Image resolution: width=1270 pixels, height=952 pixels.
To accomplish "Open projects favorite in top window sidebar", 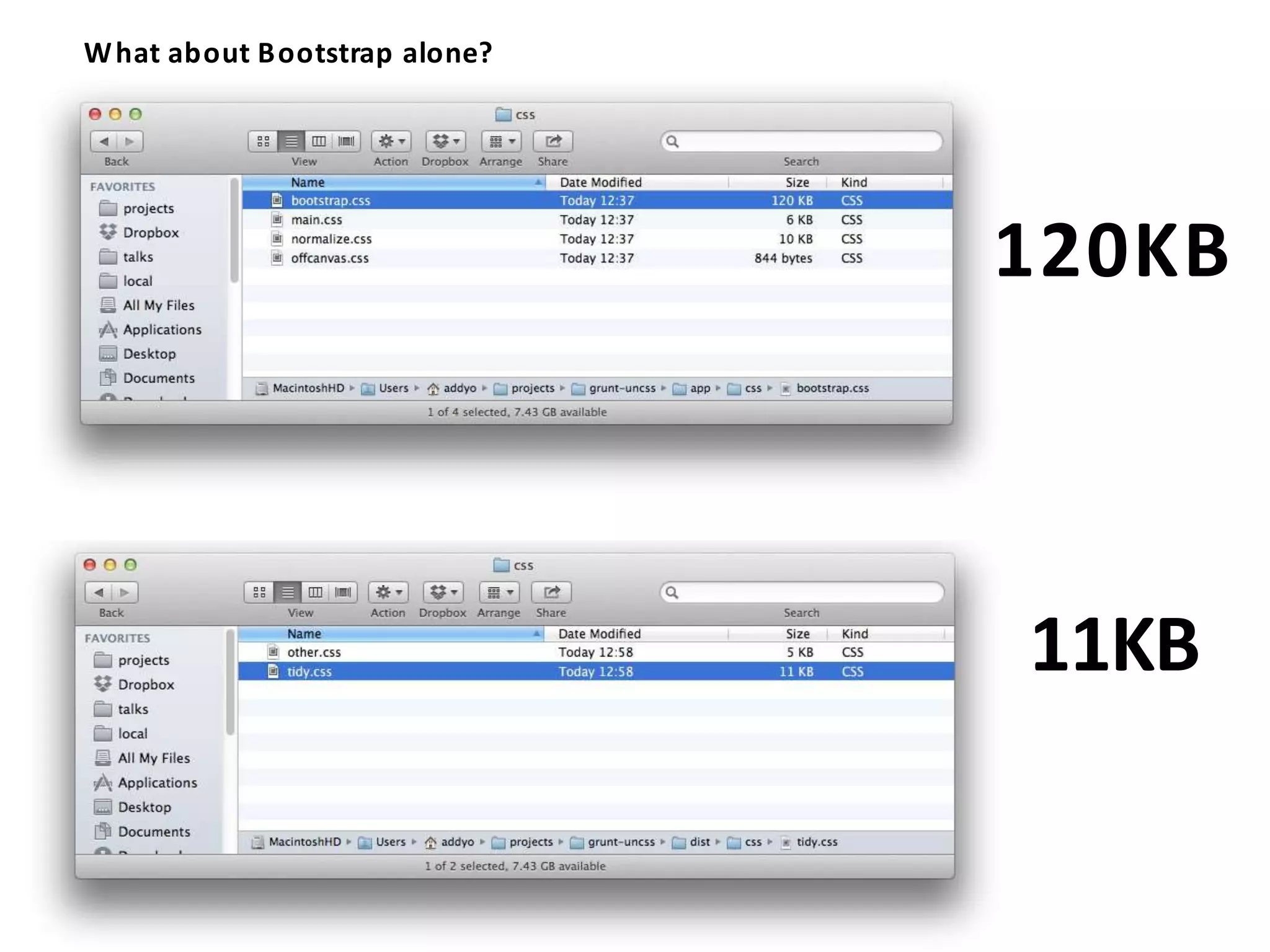I will click(137, 208).
